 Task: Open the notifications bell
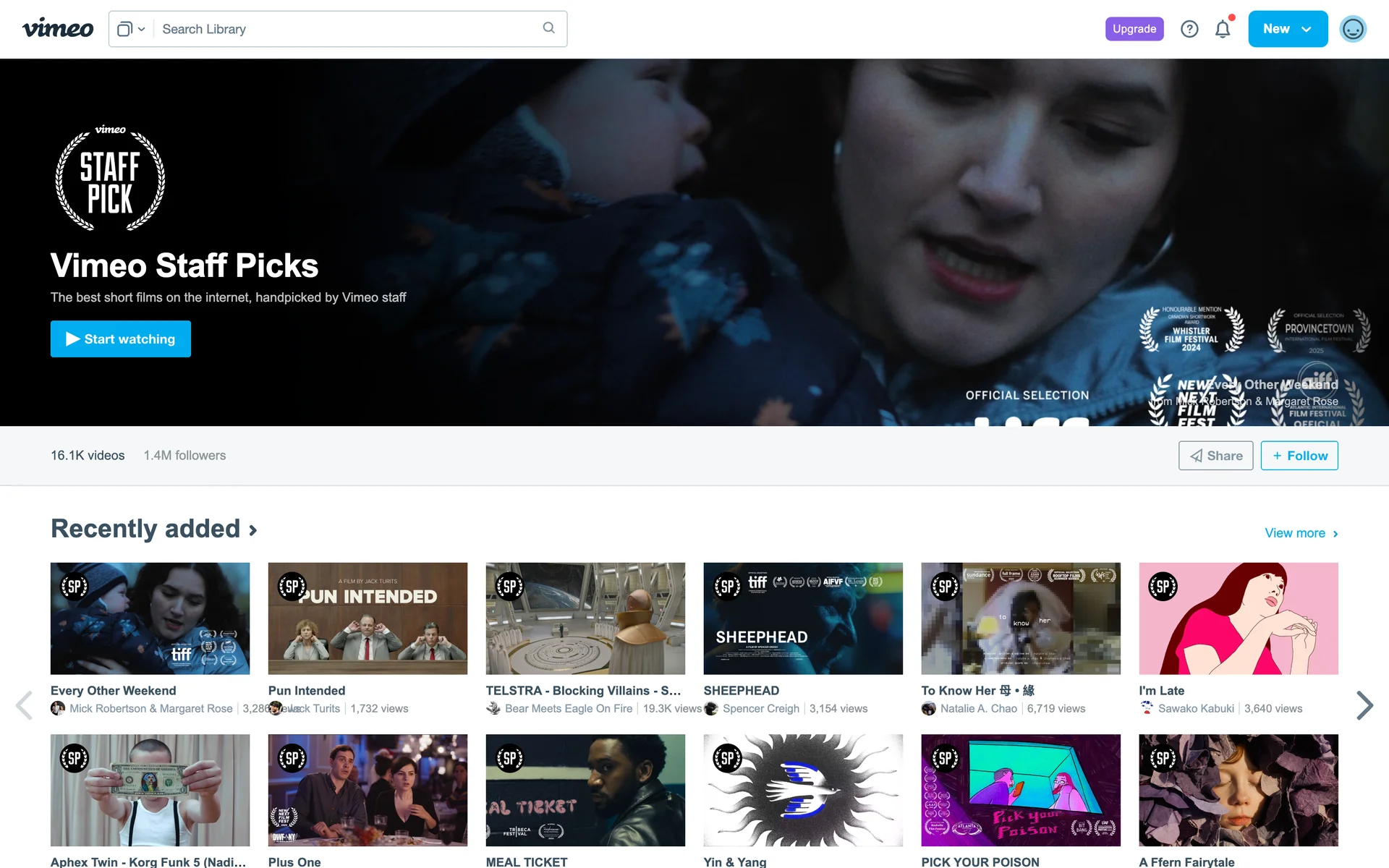[x=1223, y=29]
